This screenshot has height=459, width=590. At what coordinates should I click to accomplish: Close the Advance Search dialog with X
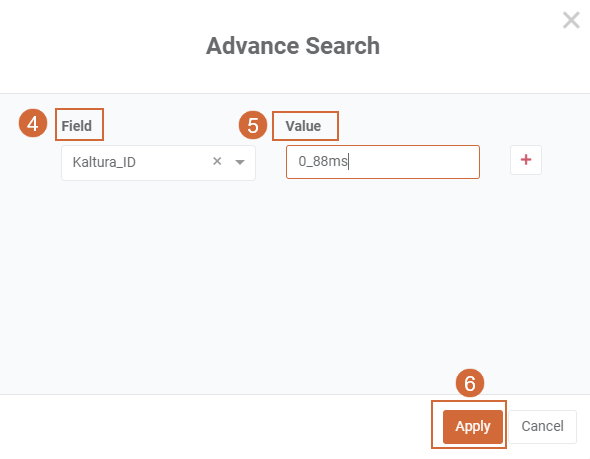pos(571,20)
